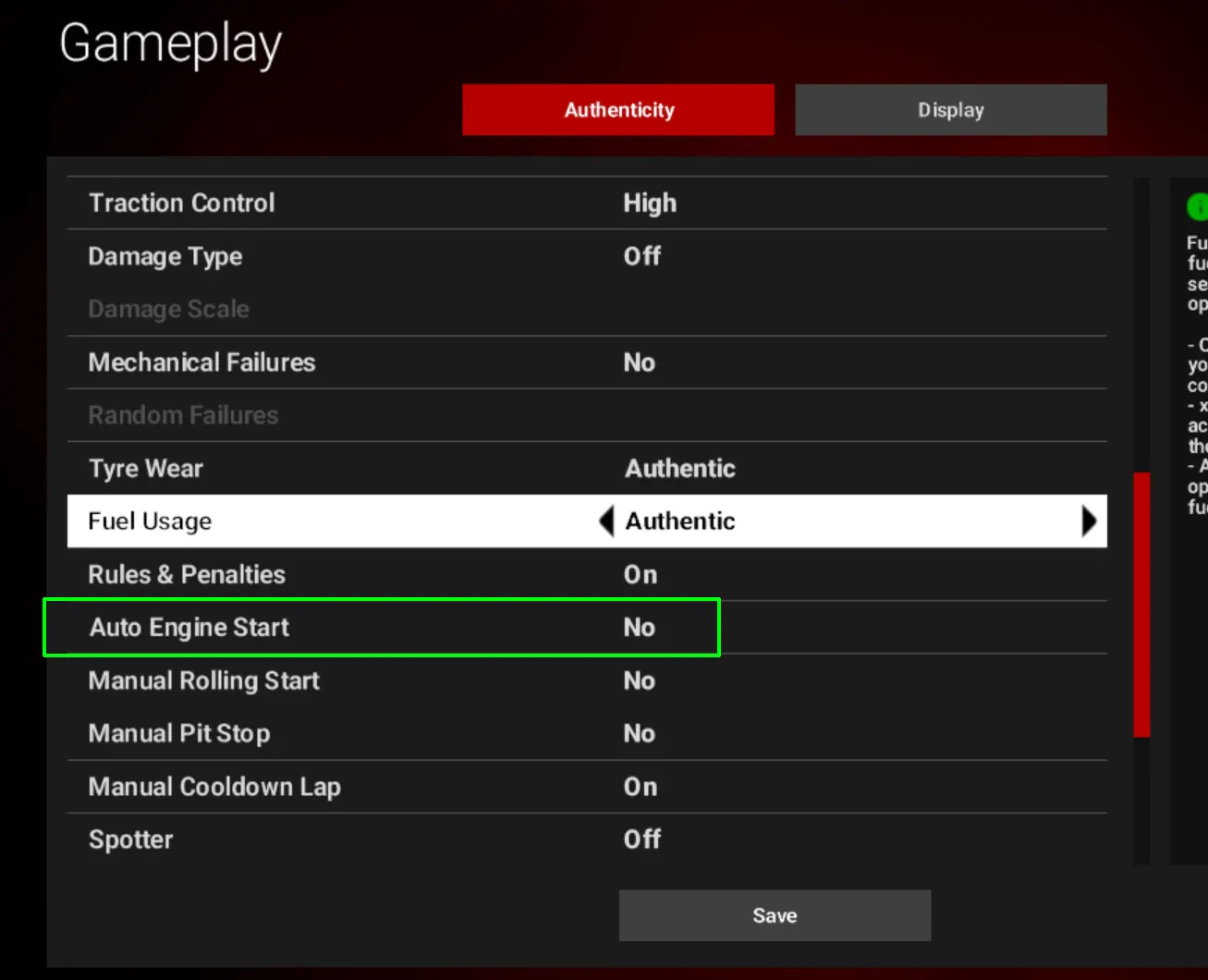Click the right arrow on Fuel Usage

pos(1089,521)
